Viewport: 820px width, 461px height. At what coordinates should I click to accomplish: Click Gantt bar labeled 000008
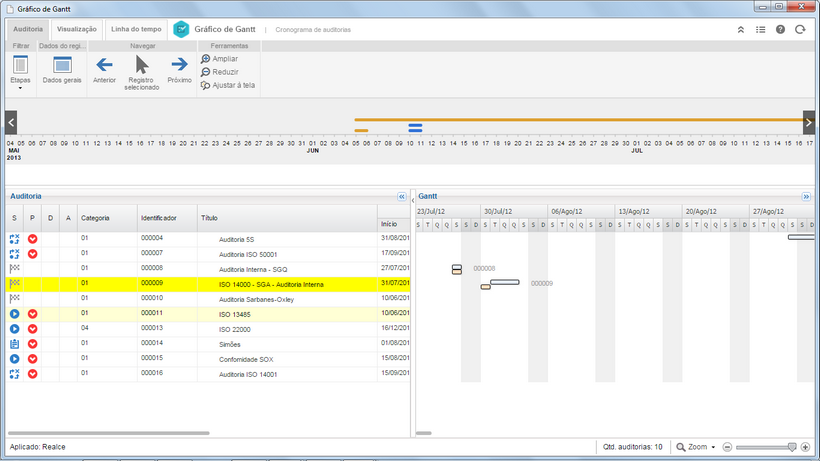point(457,269)
